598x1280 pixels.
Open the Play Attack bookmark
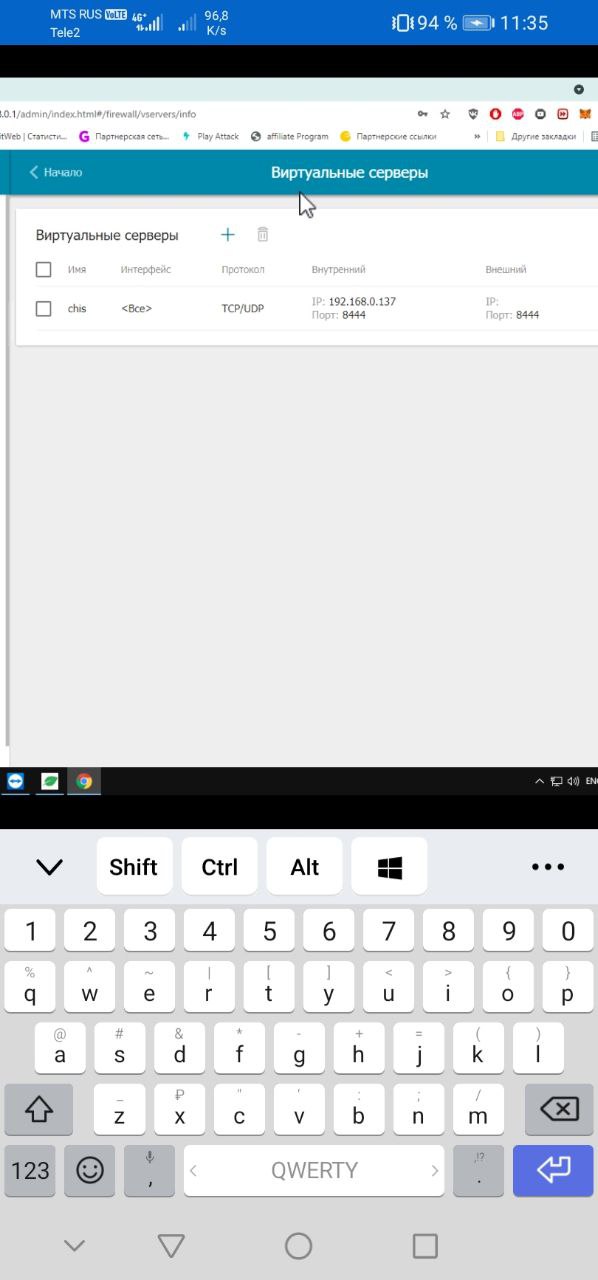click(x=211, y=136)
